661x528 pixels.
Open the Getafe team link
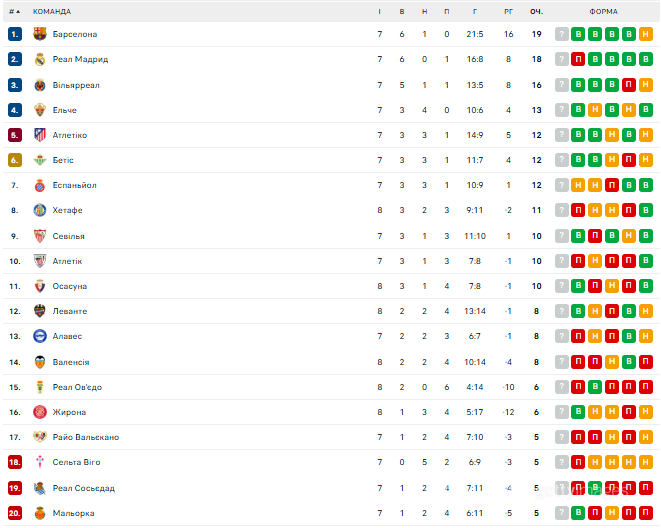(x=67, y=210)
